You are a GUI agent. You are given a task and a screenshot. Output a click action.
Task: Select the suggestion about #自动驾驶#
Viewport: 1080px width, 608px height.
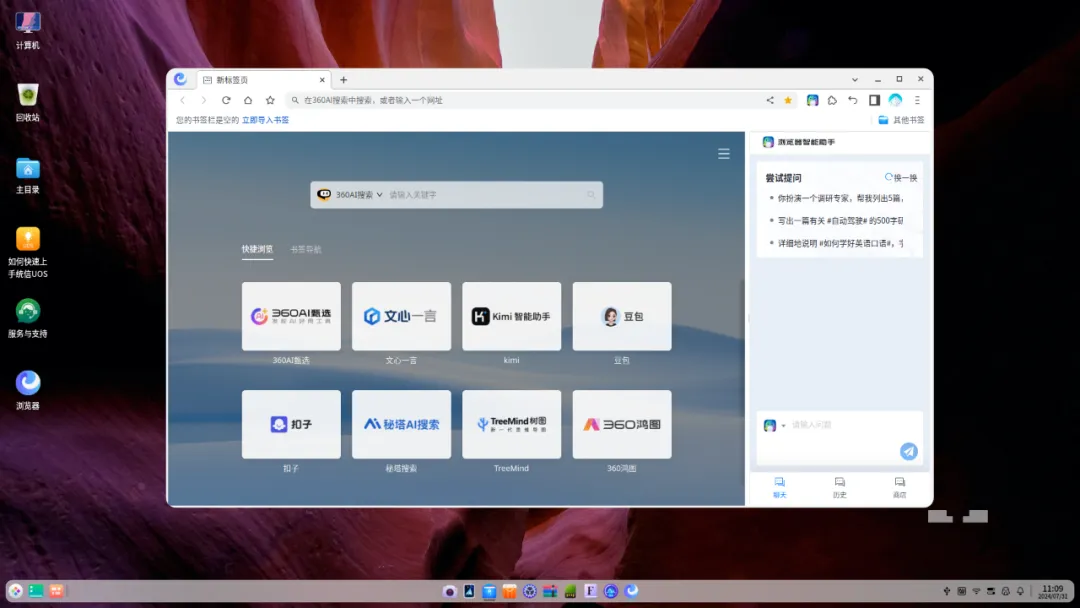(x=840, y=221)
